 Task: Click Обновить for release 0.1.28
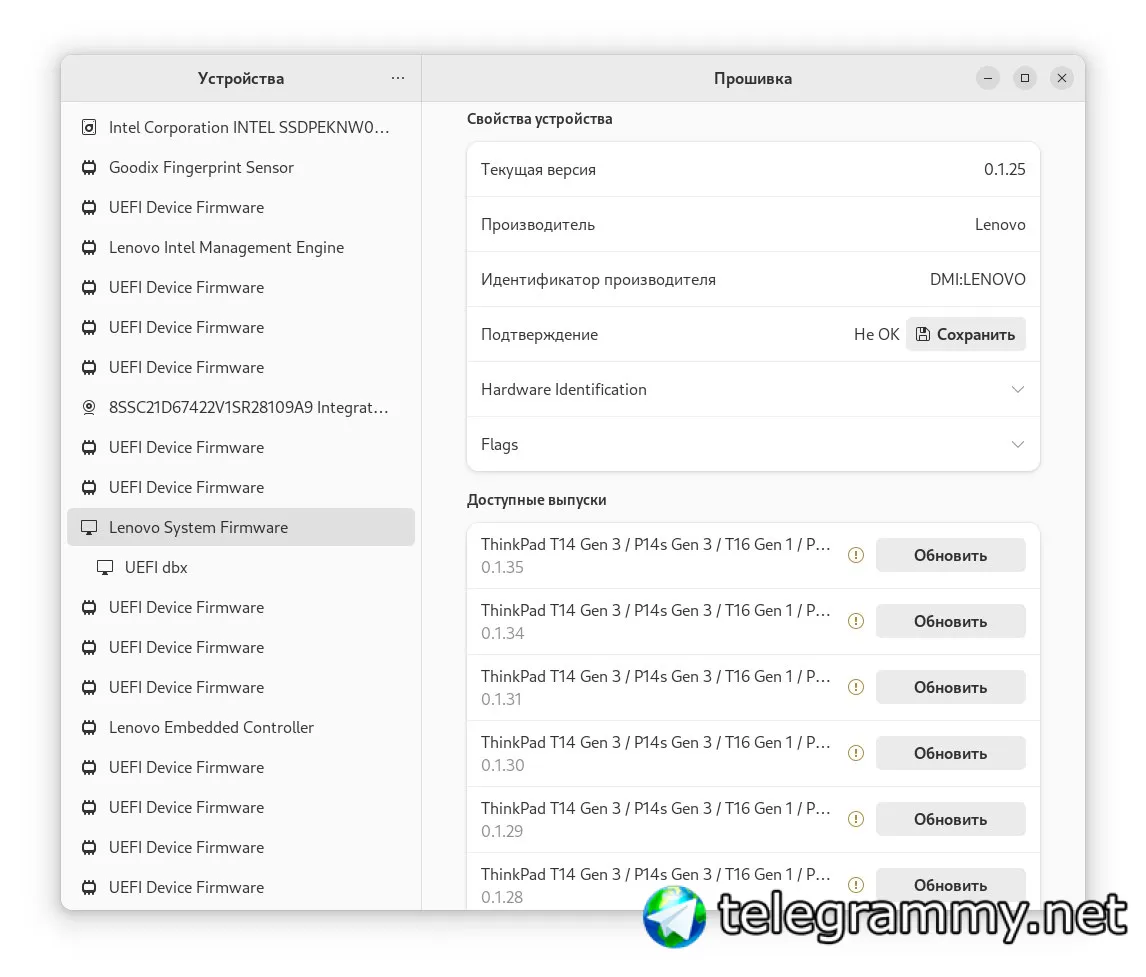click(x=950, y=885)
